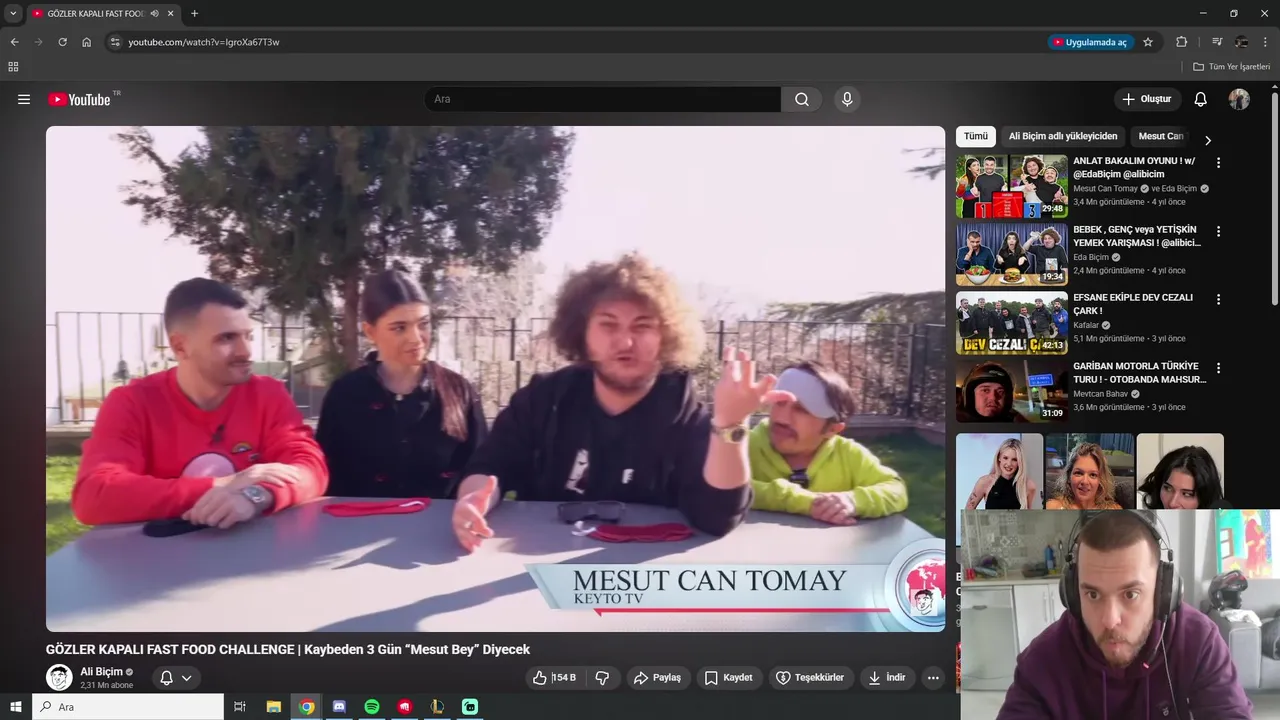Click the 2,31 Mn abone subscriber count
The height and width of the screenshot is (720, 1280).
[x=106, y=686]
